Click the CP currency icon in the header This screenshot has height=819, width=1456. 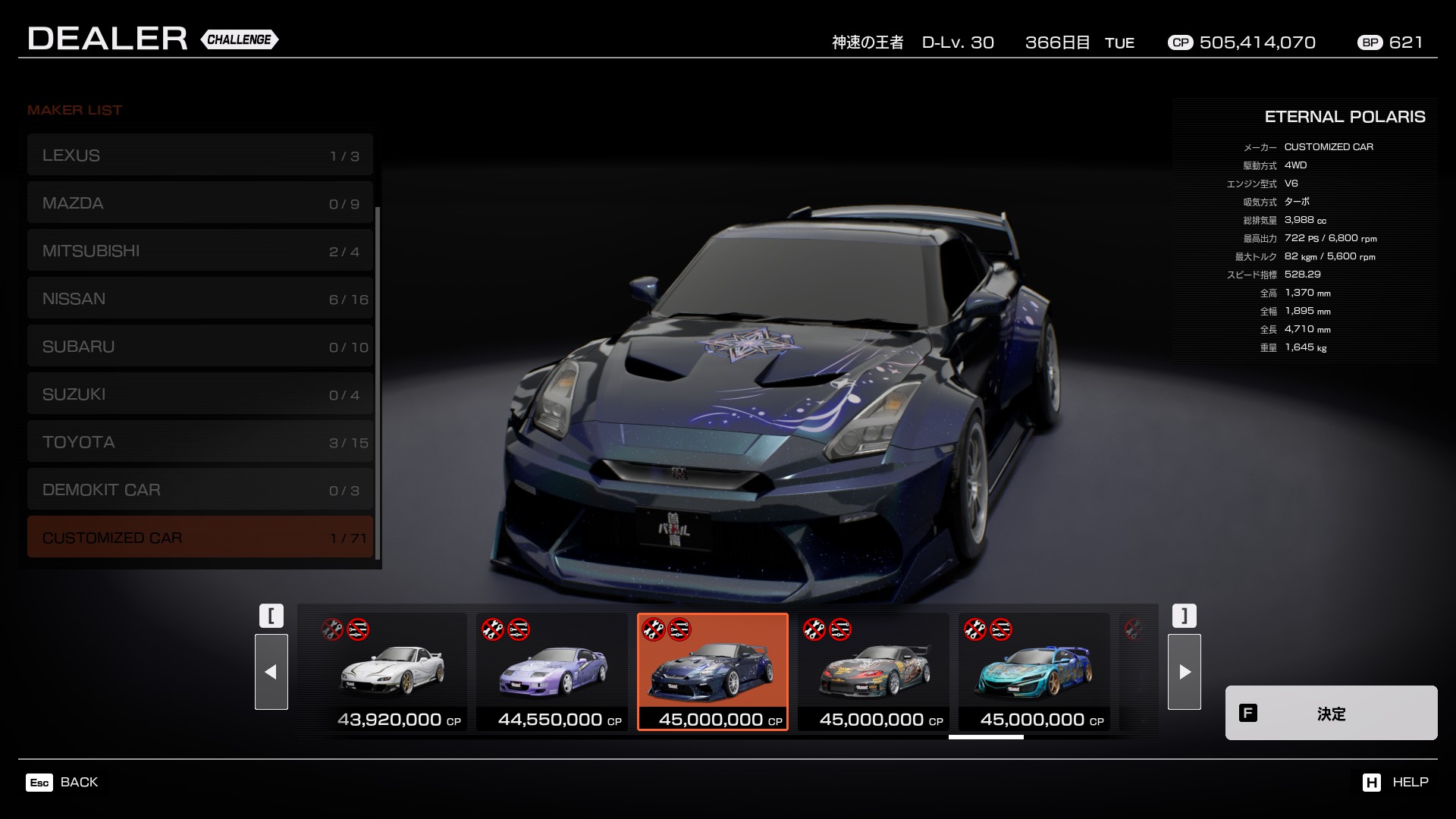pos(1181,43)
